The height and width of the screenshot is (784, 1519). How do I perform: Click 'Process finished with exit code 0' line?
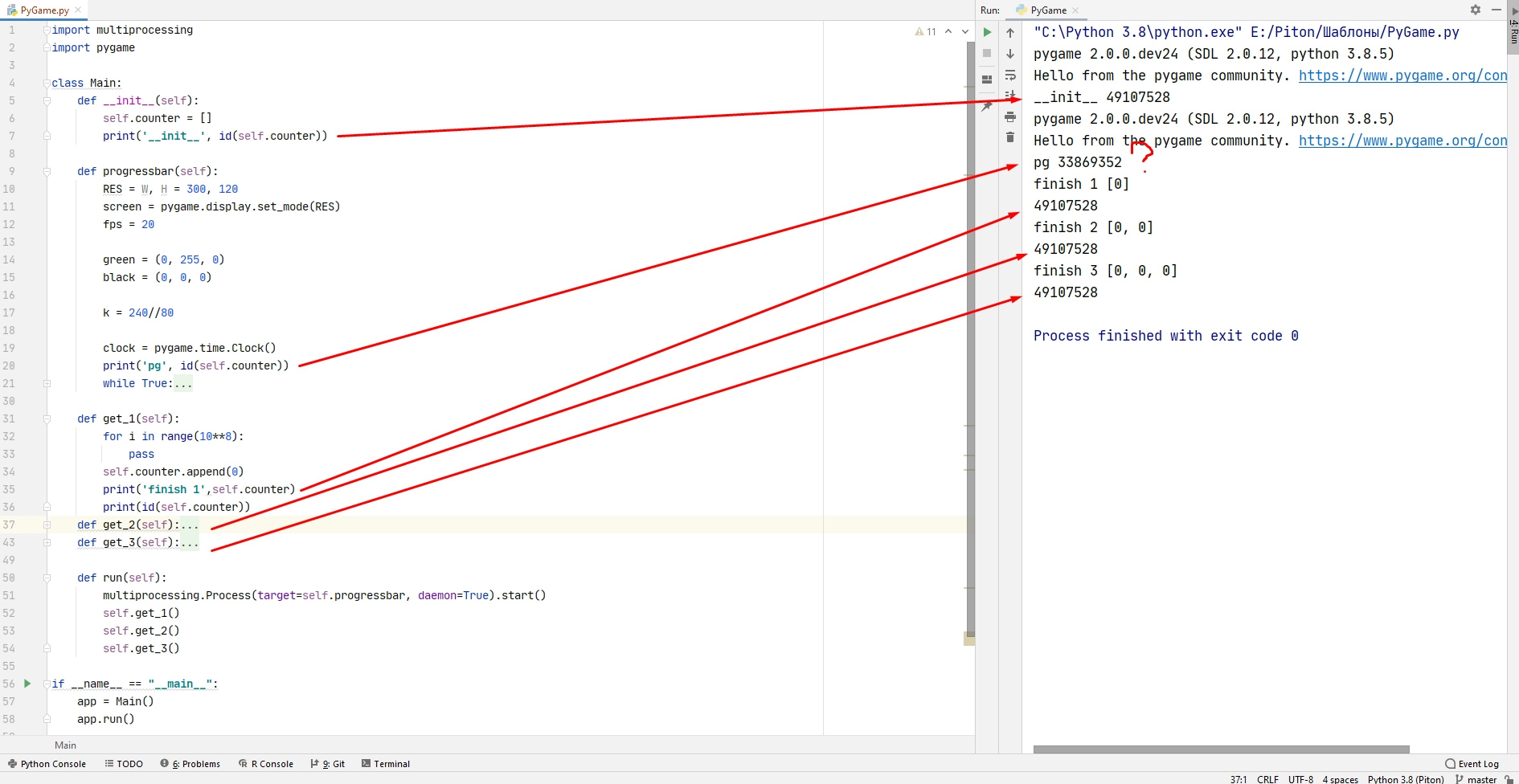click(x=1165, y=336)
